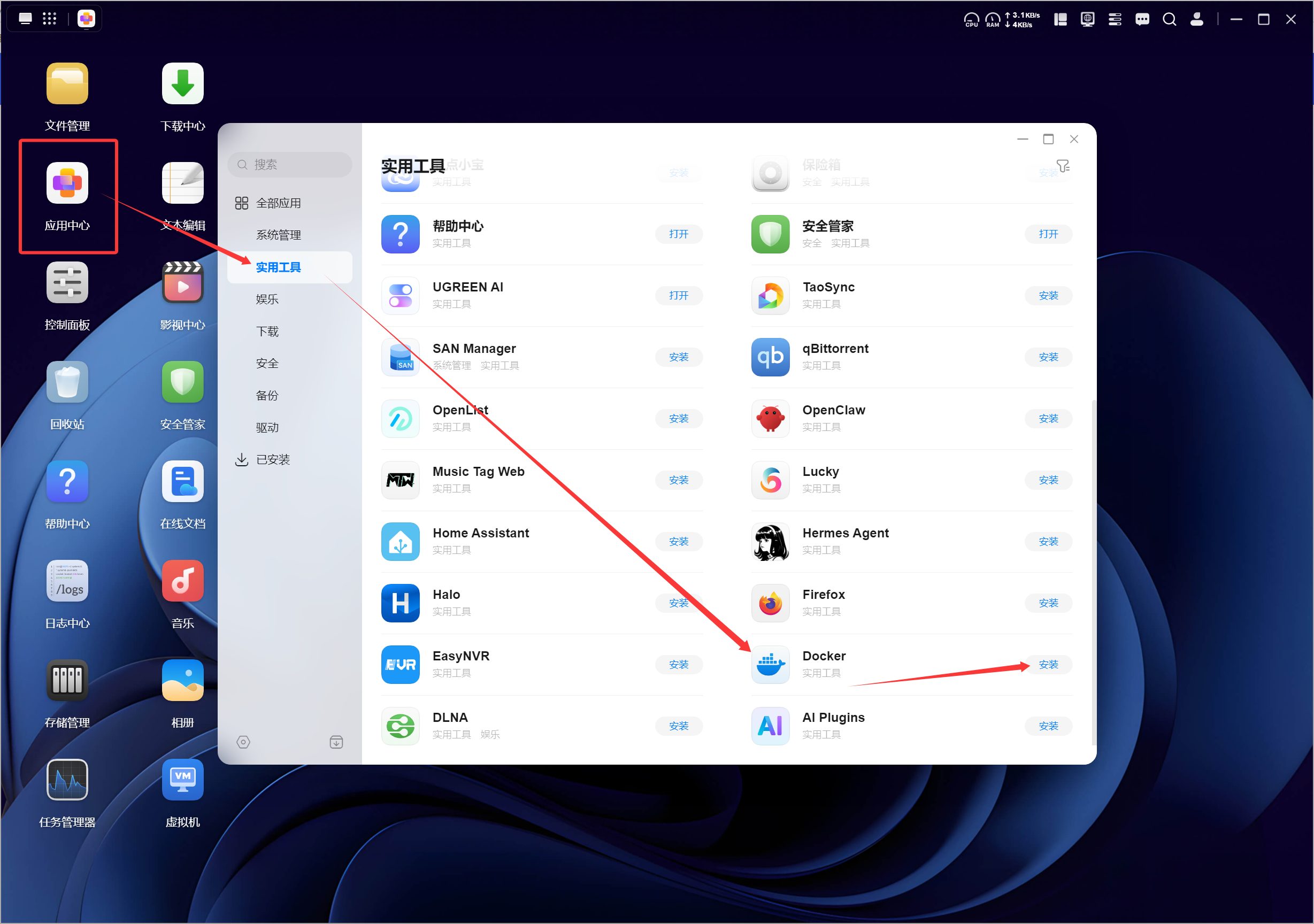
Task: Open the 存储管理 desktop icon
Action: pyautogui.click(x=67, y=681)
